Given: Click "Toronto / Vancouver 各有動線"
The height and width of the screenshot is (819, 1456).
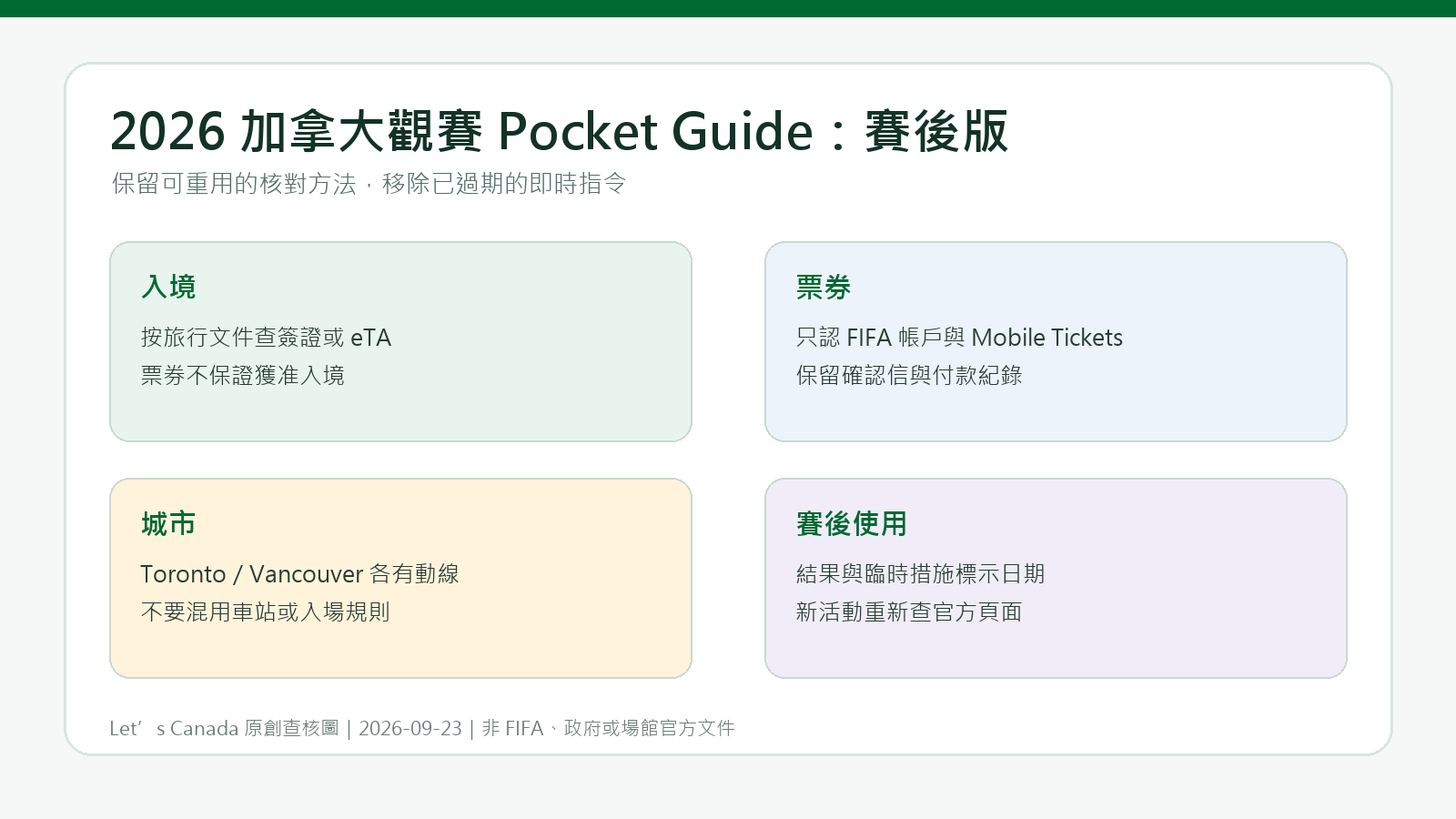Looking at the screenshot, I should click(x=299, y=574).
